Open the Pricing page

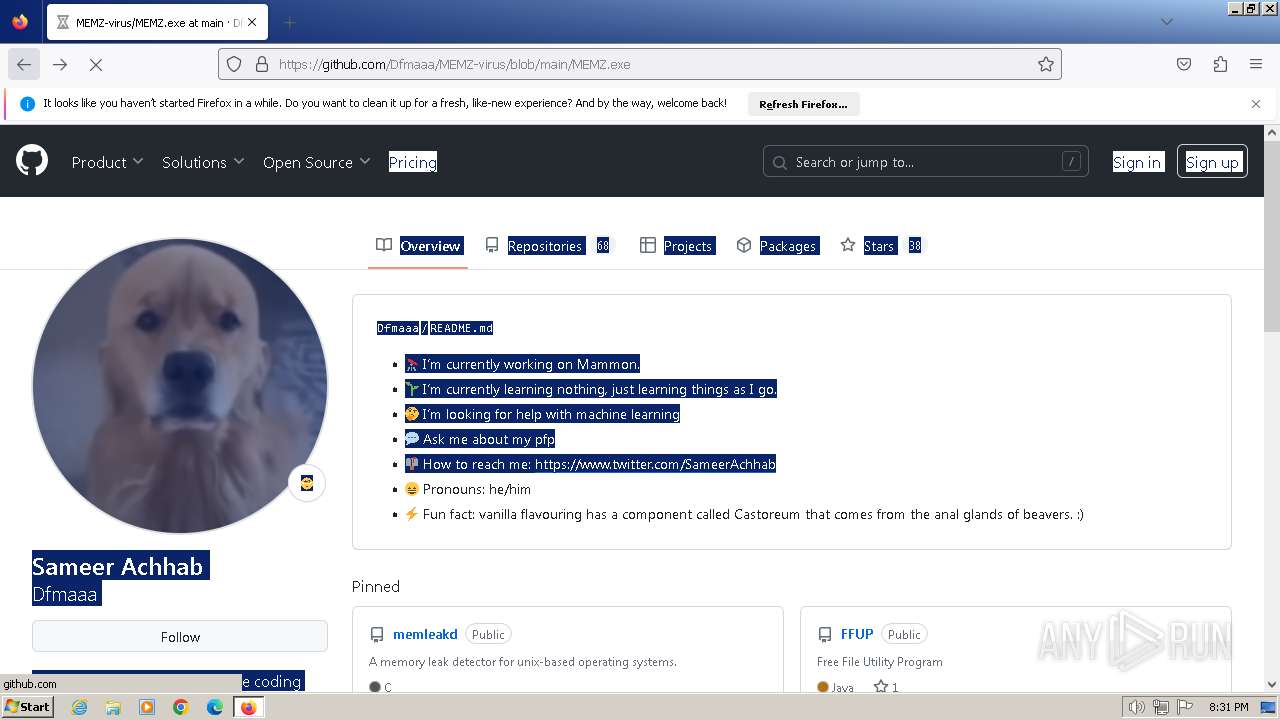tap(413, 162)
